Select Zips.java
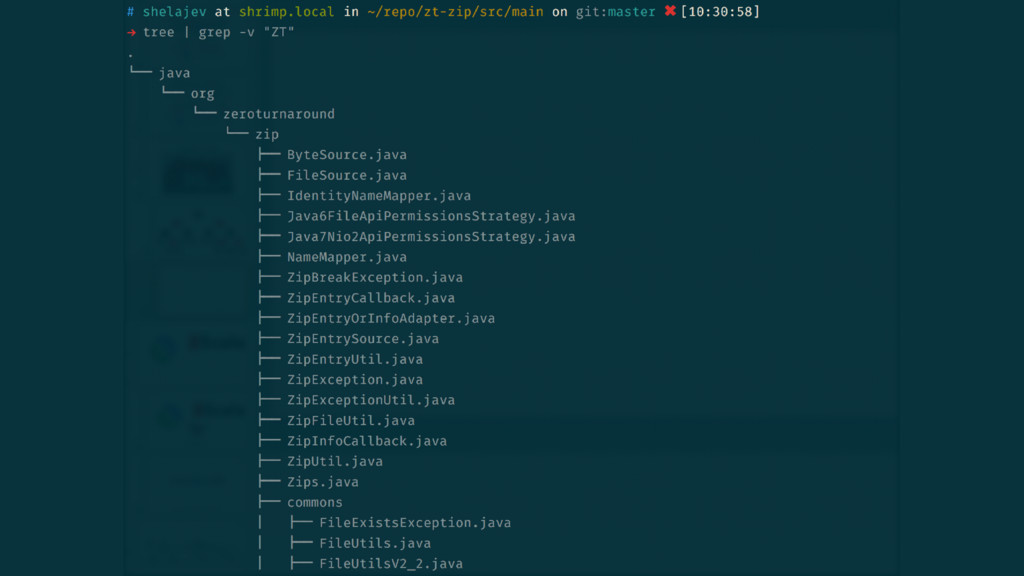Viewport: 1024px width, 576px height. pos(323,482)
